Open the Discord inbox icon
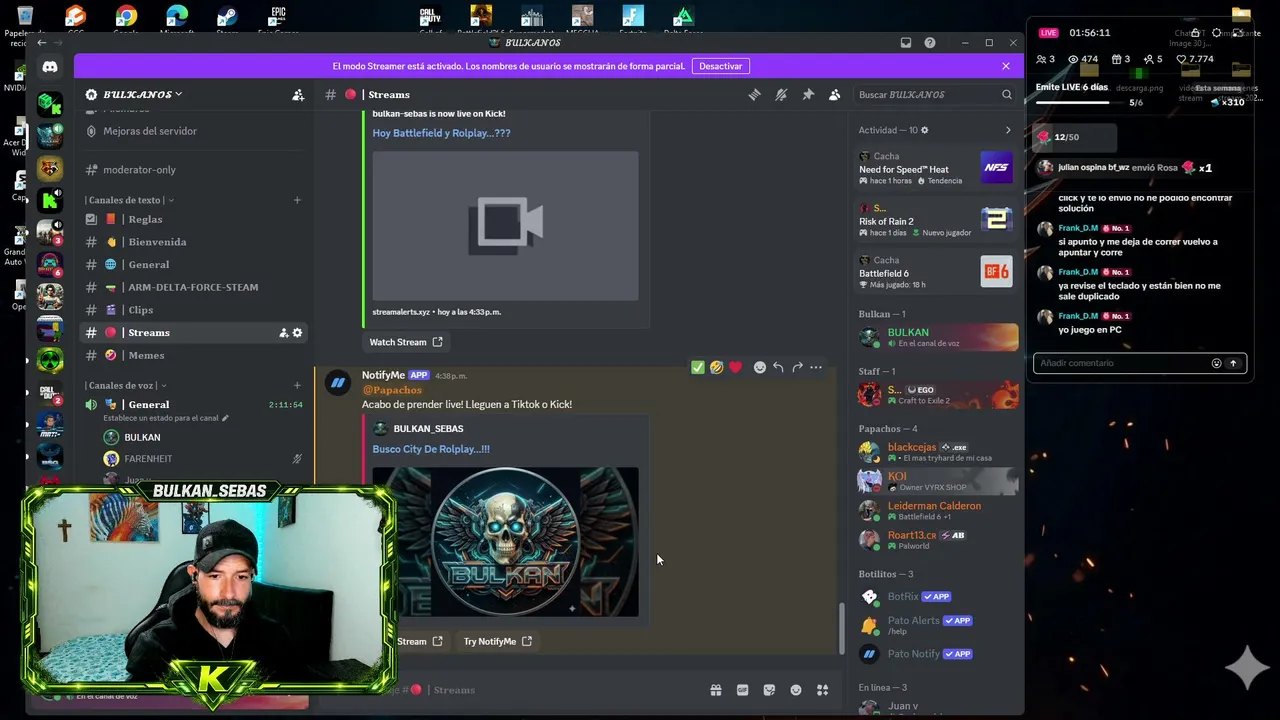 pyautogui.click(x=906, y=43)
